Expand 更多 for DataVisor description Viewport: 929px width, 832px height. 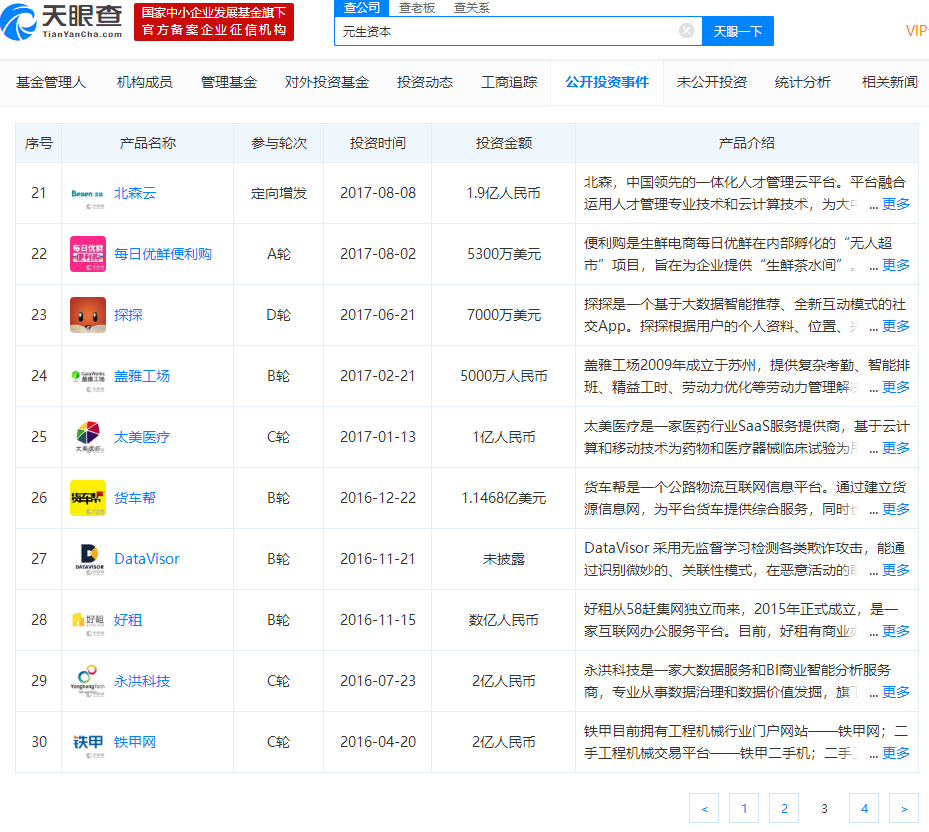pyautogui.click(x=896, y=570)
